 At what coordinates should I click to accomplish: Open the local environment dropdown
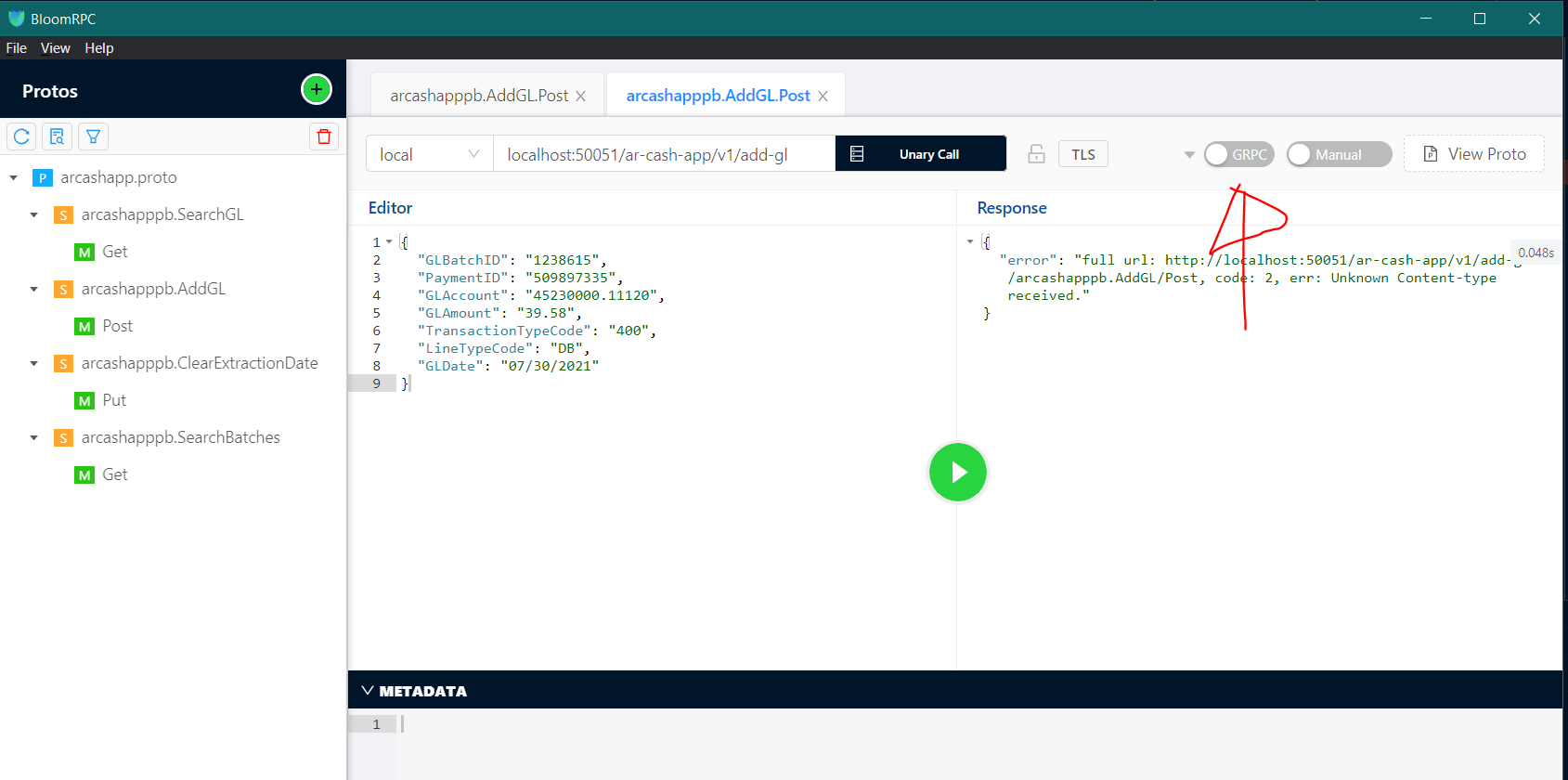click(429, 154)
